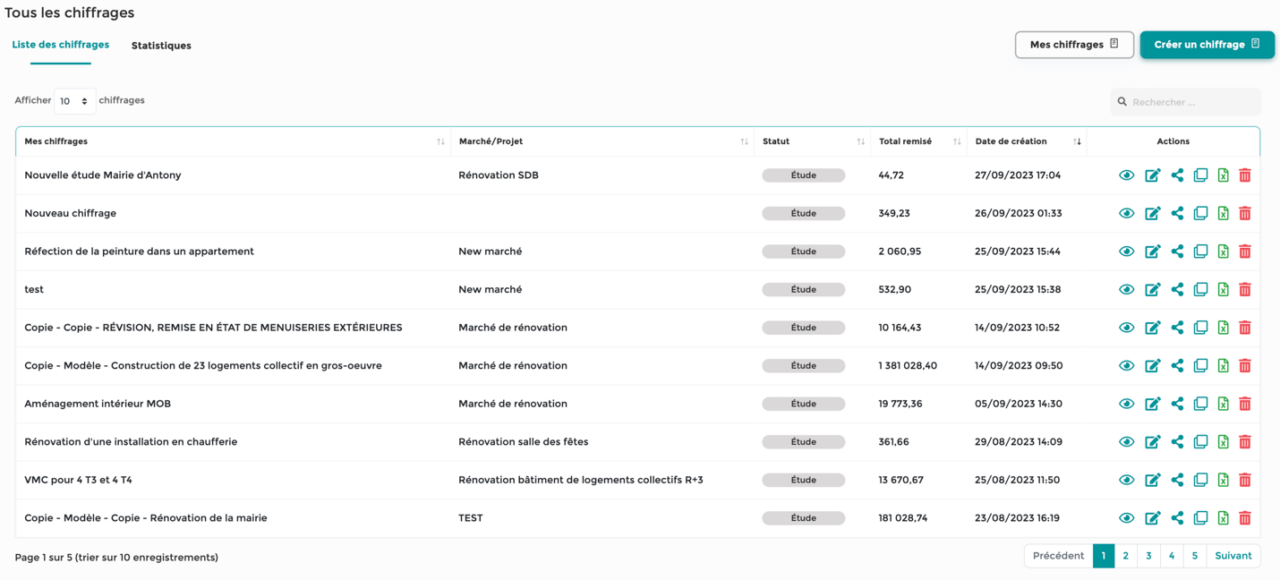1280x580 pixels.
Task: Export Nouvelle étude Mairie d'Antony to Excel
Action: pyautogui.click(x=1222, y=174)
